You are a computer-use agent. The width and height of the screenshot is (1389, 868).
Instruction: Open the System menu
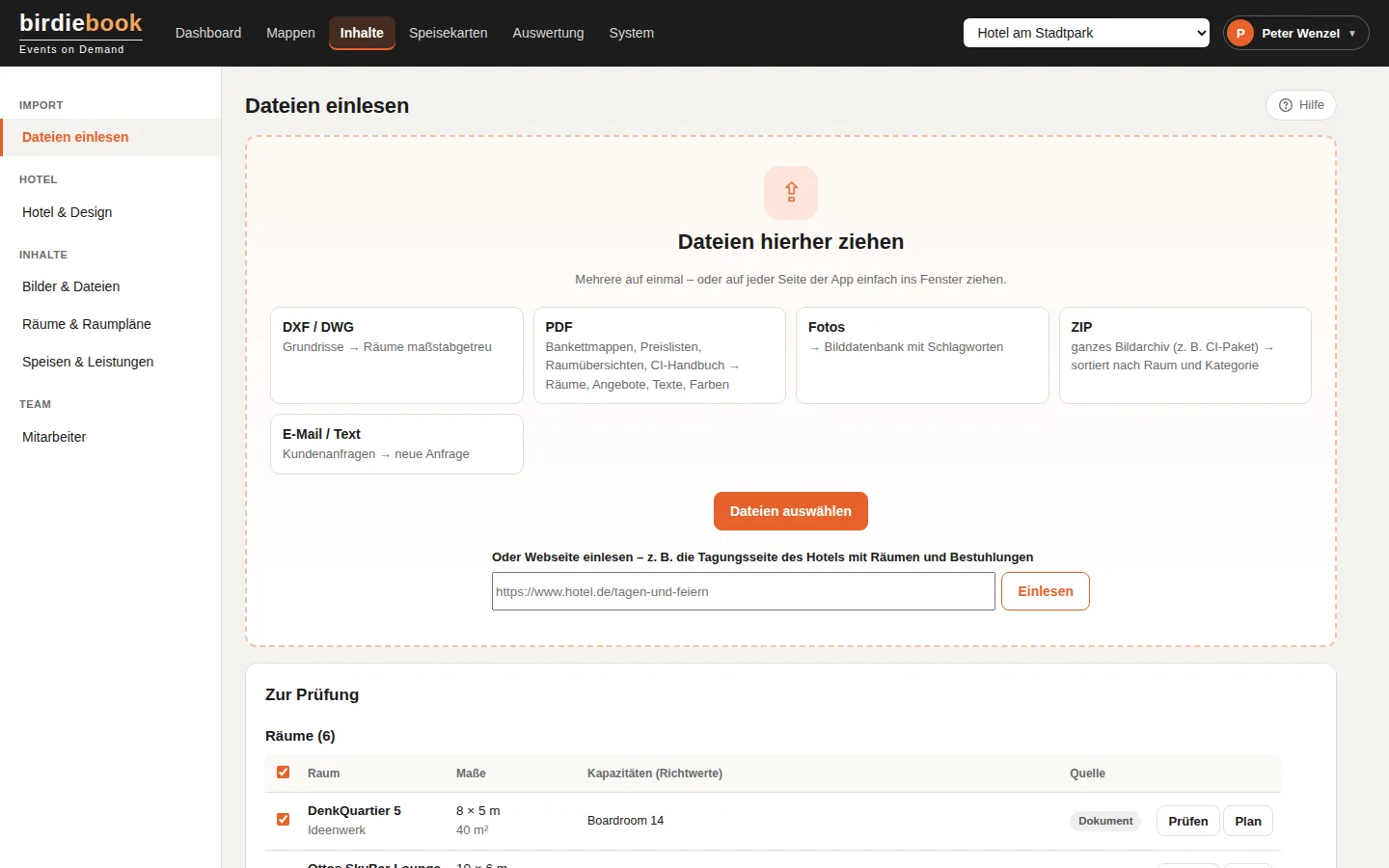[x=632, y=33]
